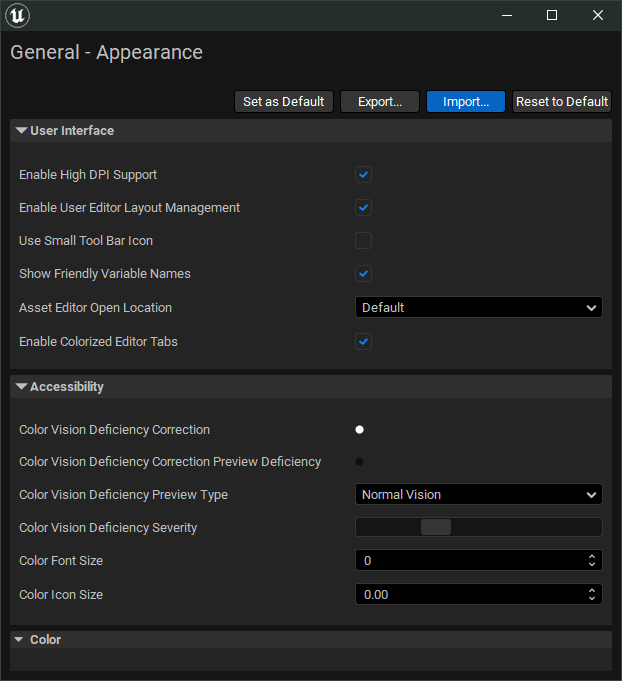Viewport: 622px width, 681px height.
Task: Click the Export... button
Action: click(x=380, y=102)
